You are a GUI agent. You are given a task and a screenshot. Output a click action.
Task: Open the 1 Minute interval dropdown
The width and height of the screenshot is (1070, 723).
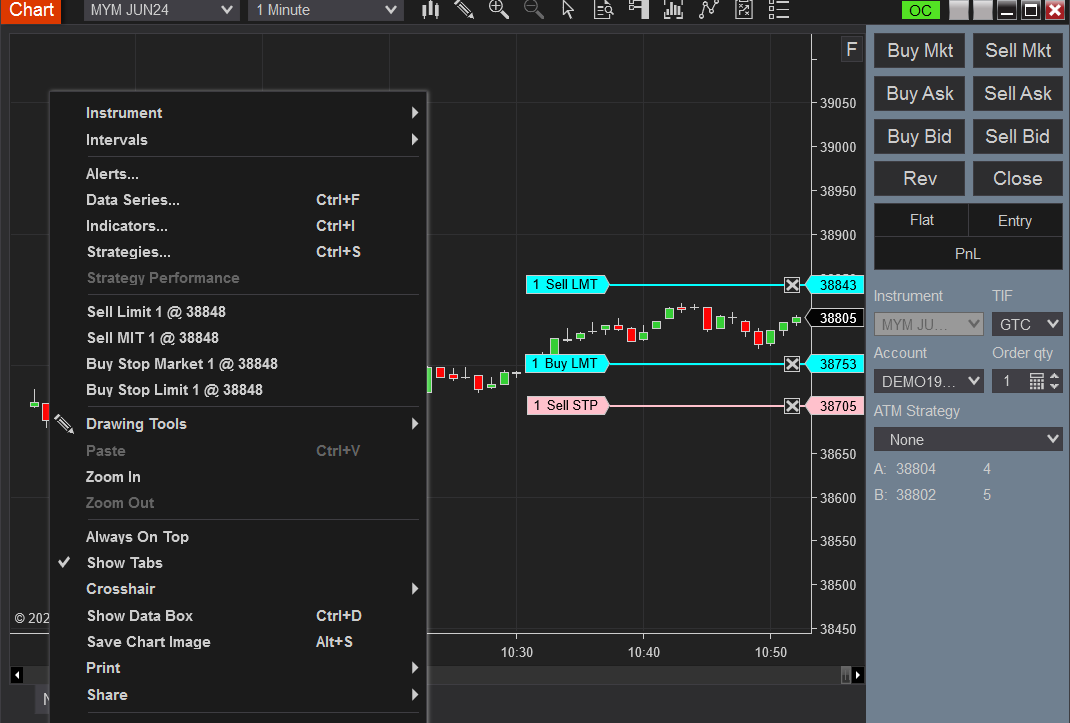(x=326, y=10)
